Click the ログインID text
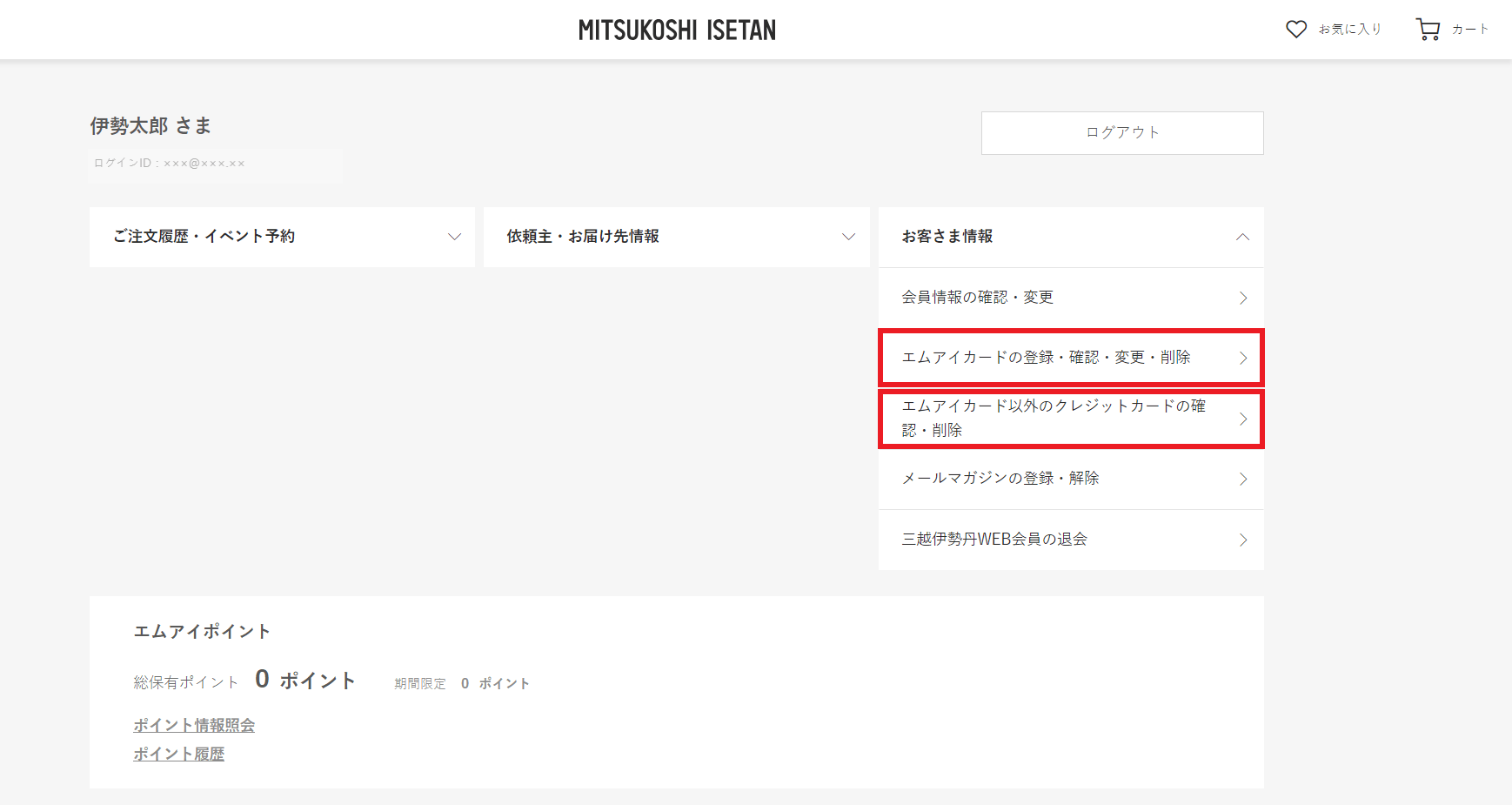The width and height of the screenshot is (1512, 805). [170, 163]
